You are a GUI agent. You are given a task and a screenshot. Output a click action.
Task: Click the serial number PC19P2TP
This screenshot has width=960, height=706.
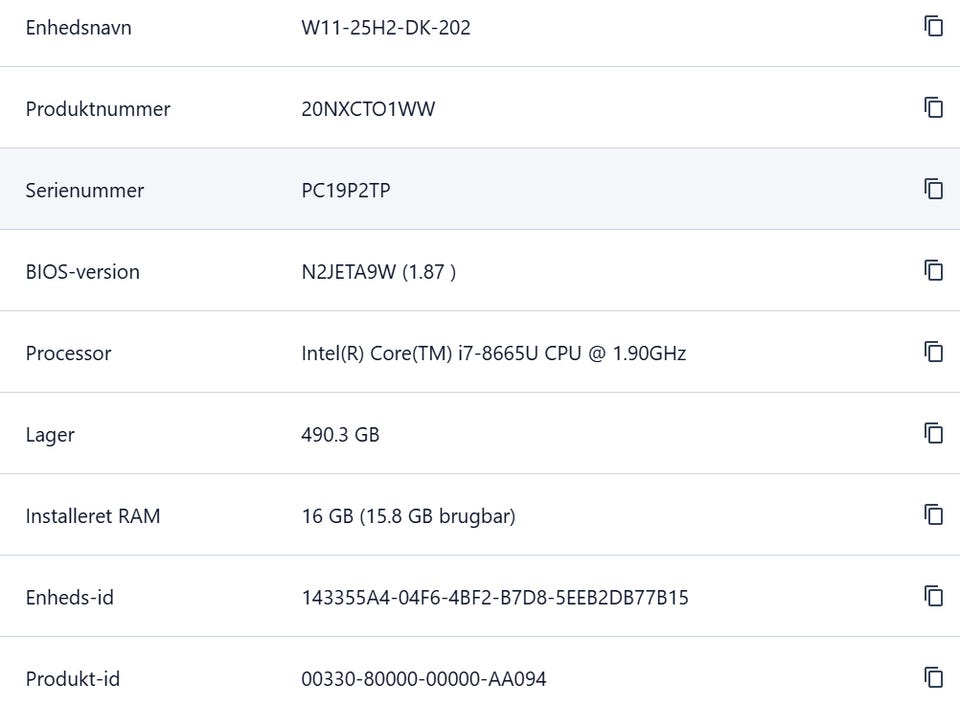(346, 190)
